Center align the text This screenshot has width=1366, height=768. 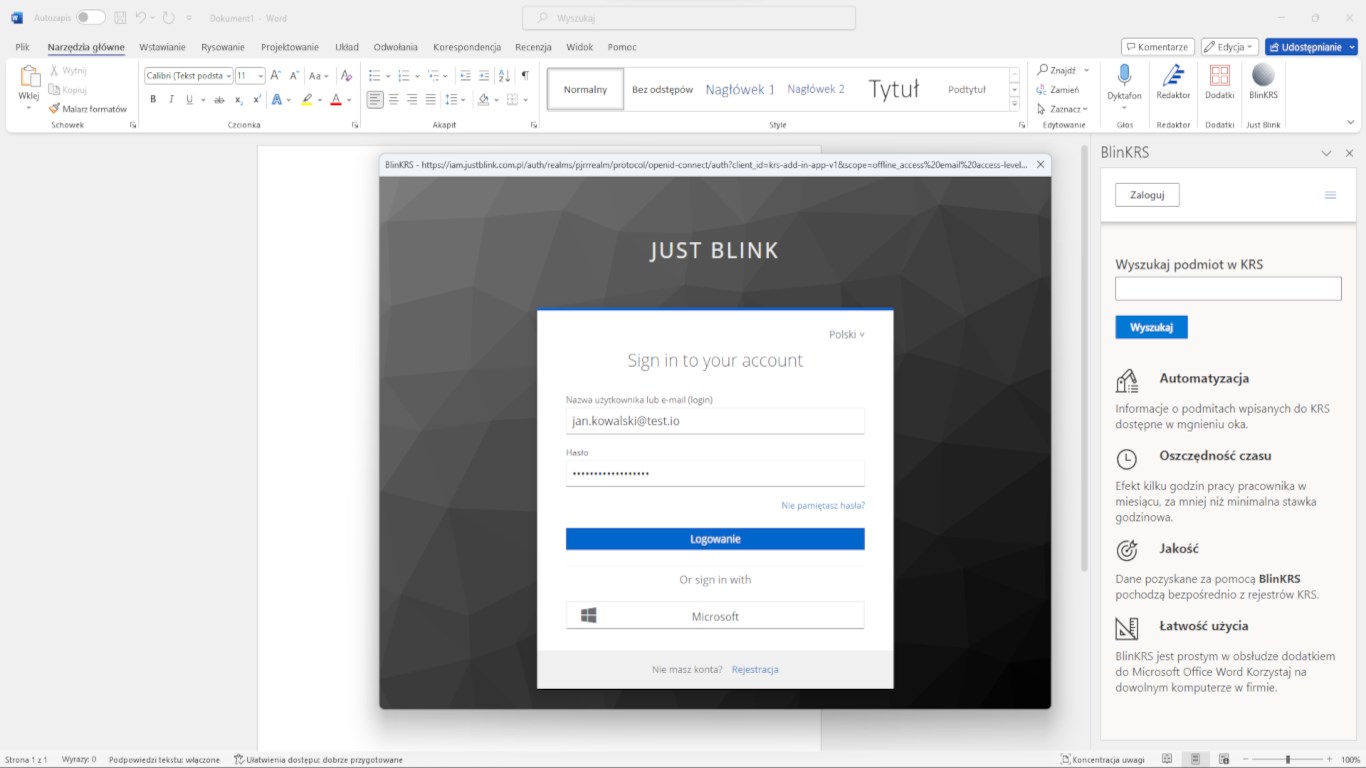pos(393,99)
